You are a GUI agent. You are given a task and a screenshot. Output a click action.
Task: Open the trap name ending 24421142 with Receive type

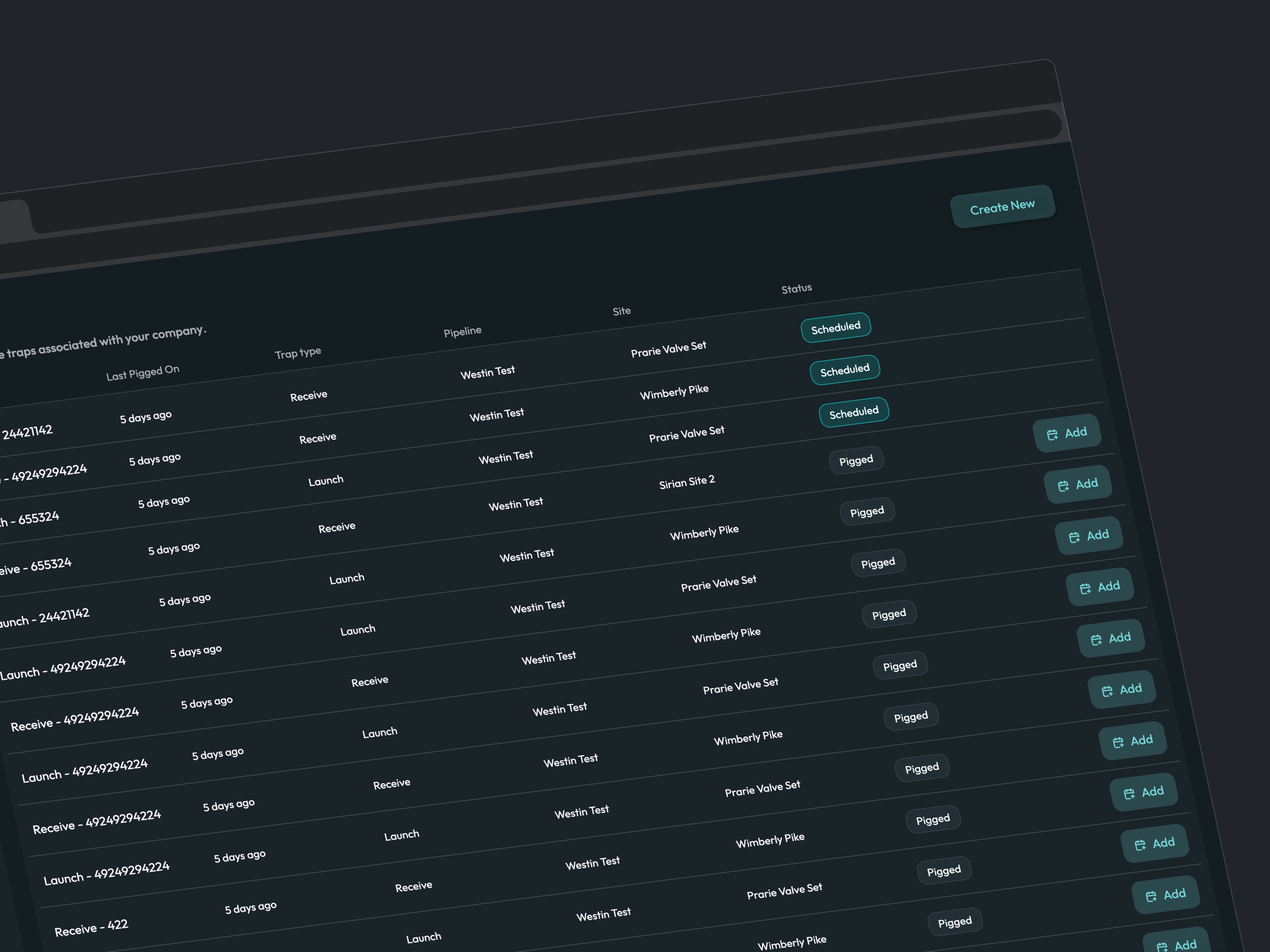coord(26,431)
